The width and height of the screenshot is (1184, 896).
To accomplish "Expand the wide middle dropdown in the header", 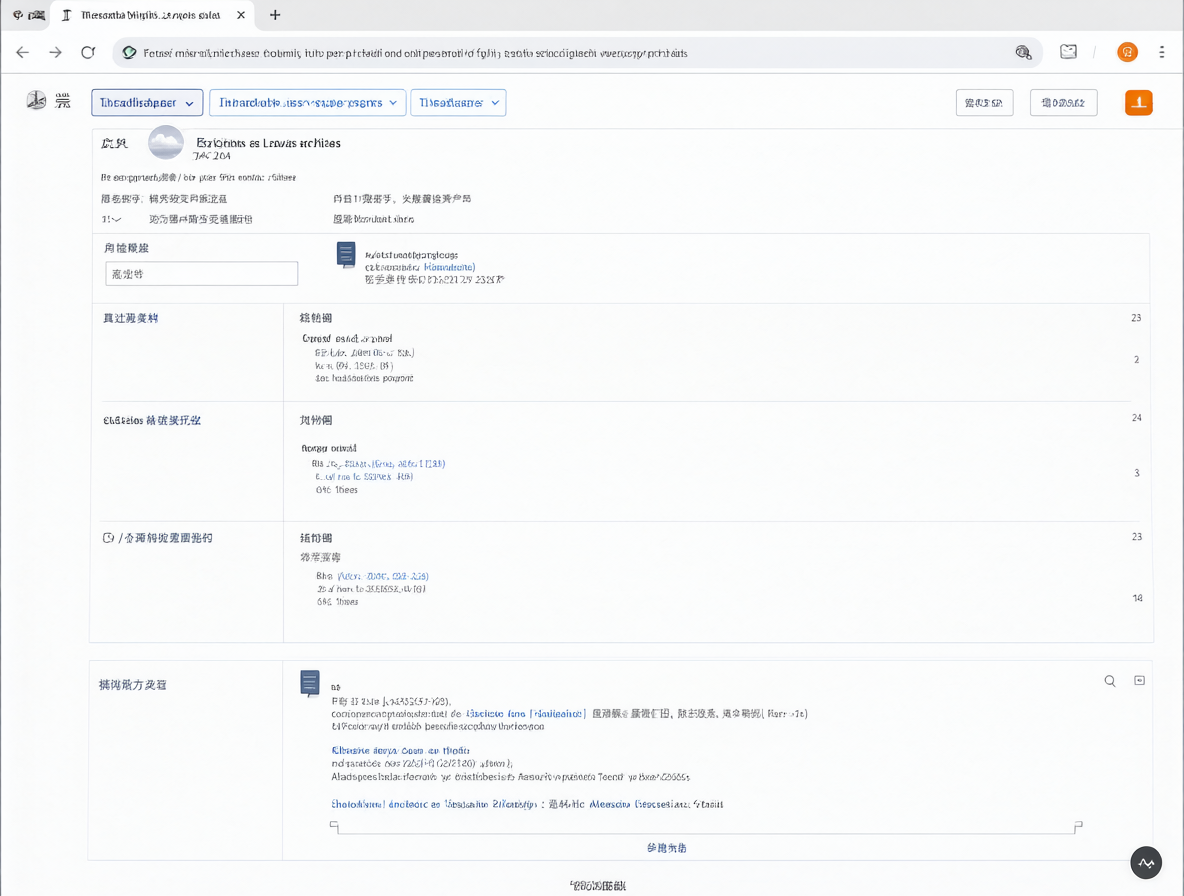I will [x=307, y=103].
